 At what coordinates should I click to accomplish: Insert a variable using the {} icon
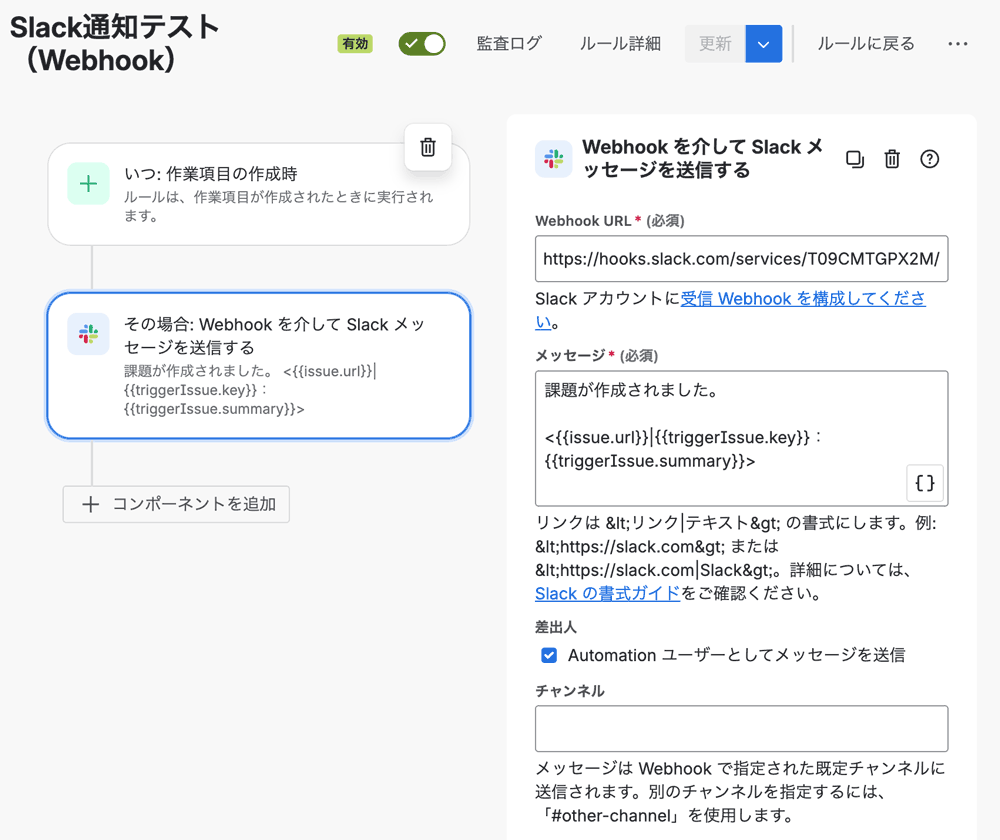(x=924, y=483)
